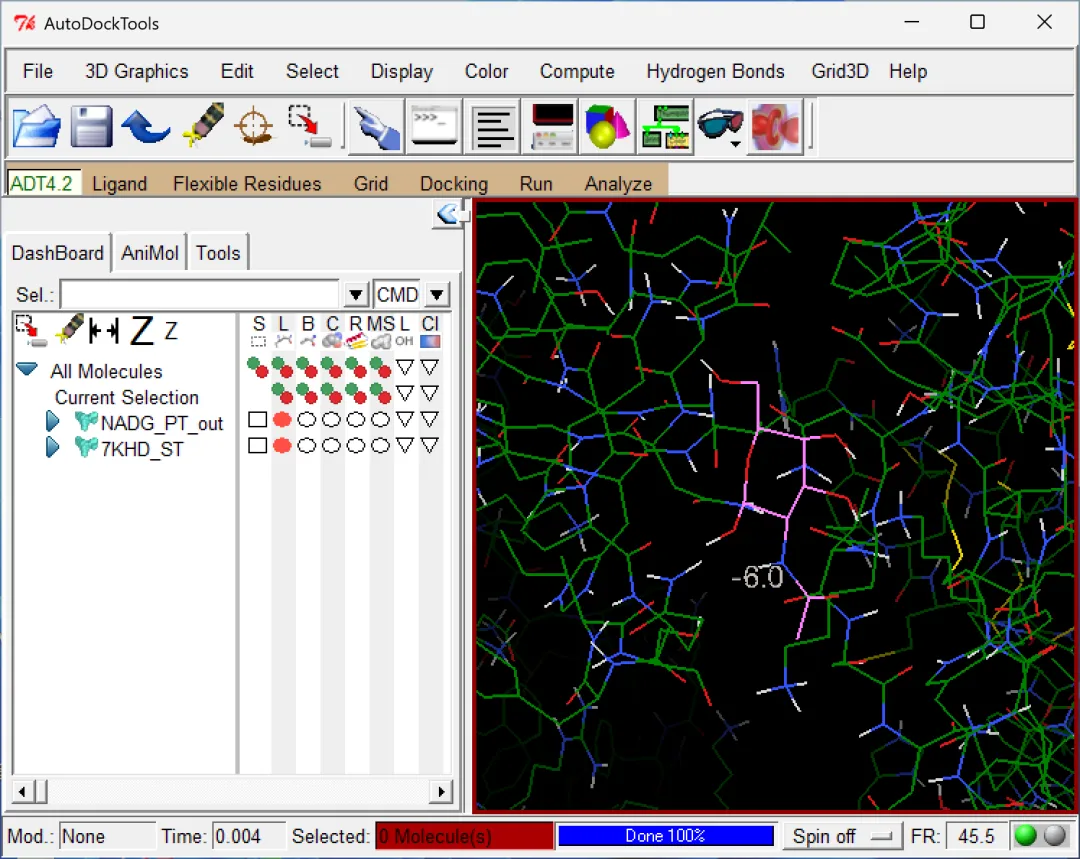
Task: Collapse the All Molecules tree arrow
Action: (27, 369)
